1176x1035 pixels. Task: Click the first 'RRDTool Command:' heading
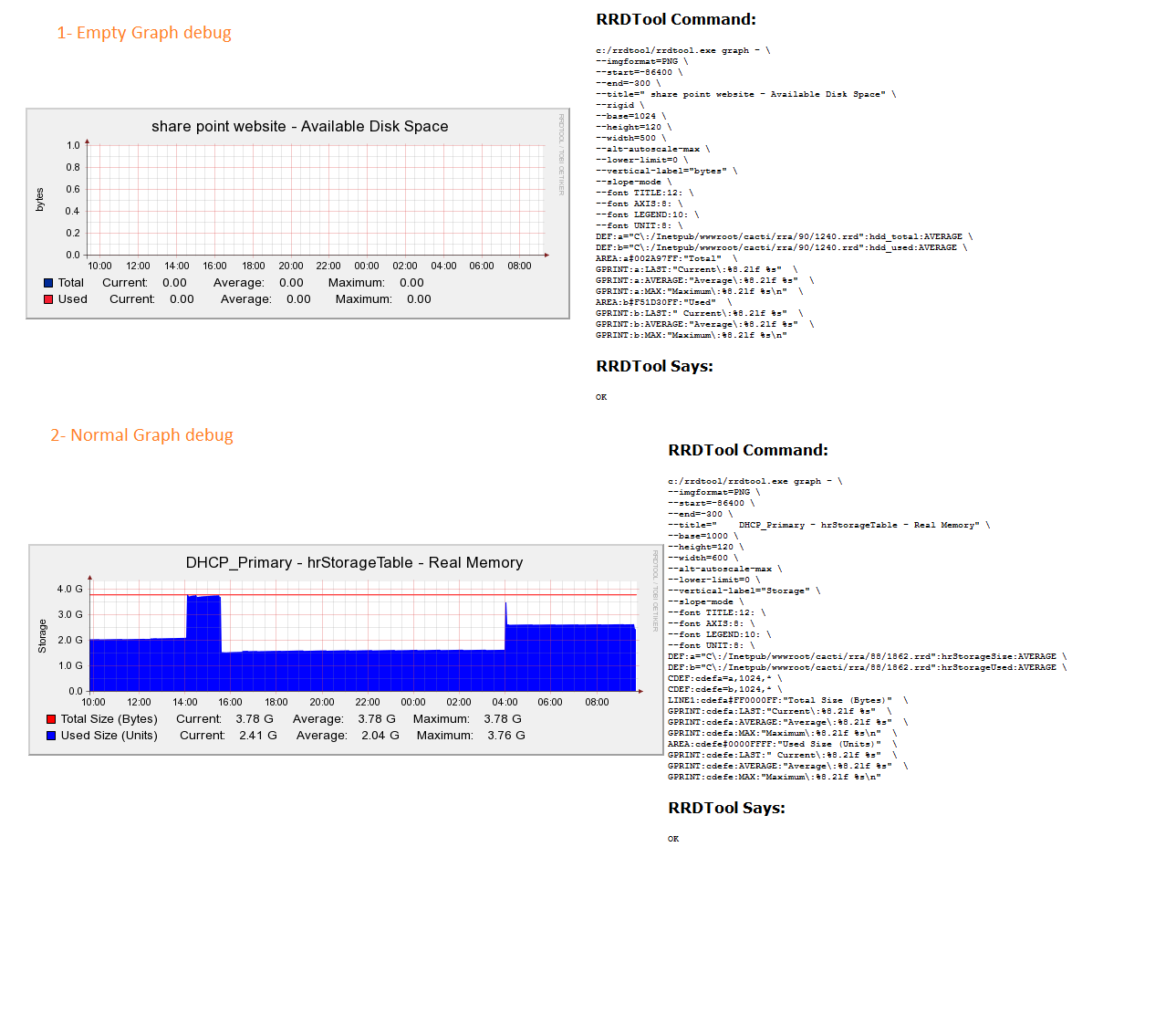(x=676, y=19)
